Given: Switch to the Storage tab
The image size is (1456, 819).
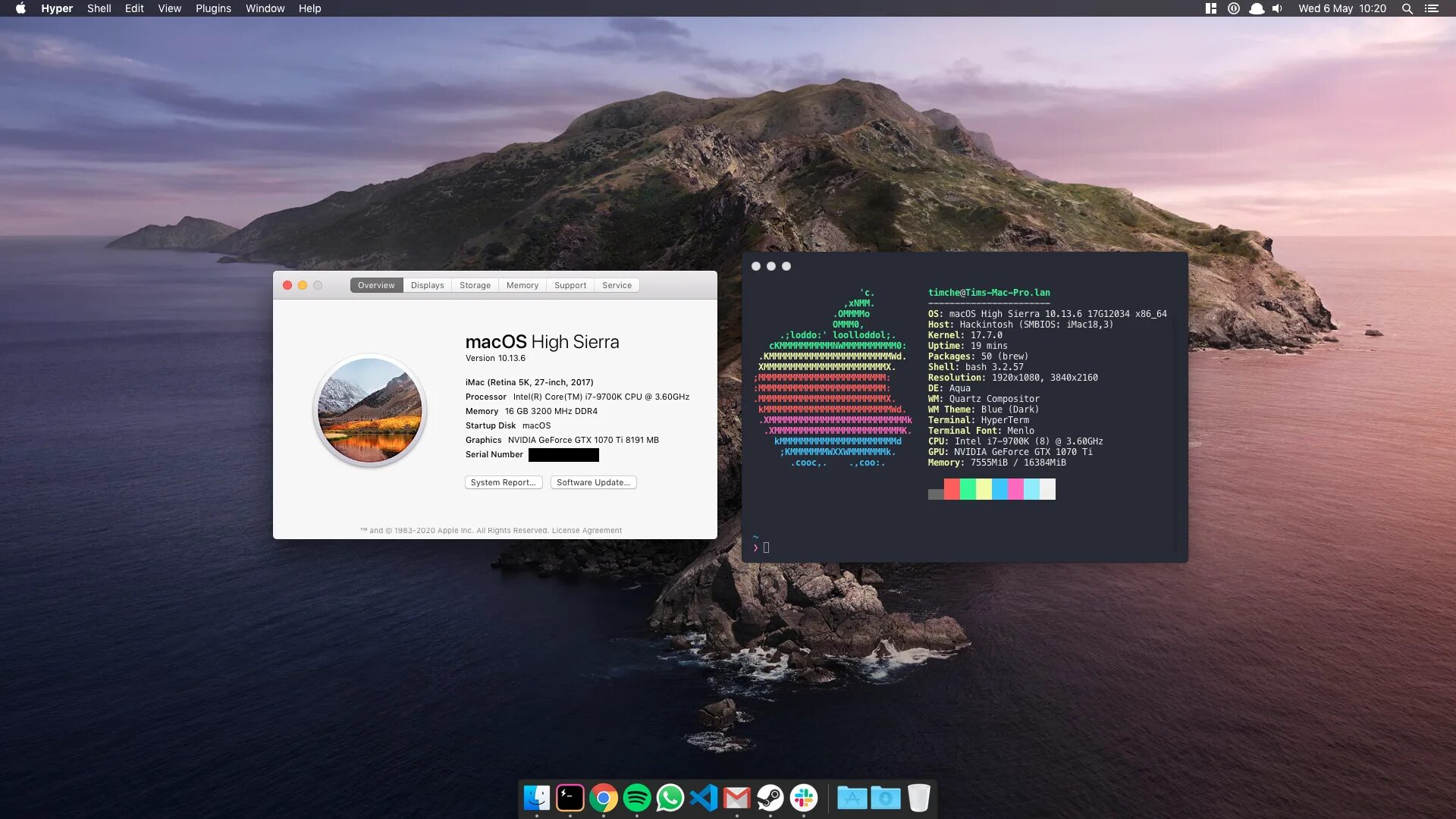Looking at the screenshot, I should (x=475, y=285).
